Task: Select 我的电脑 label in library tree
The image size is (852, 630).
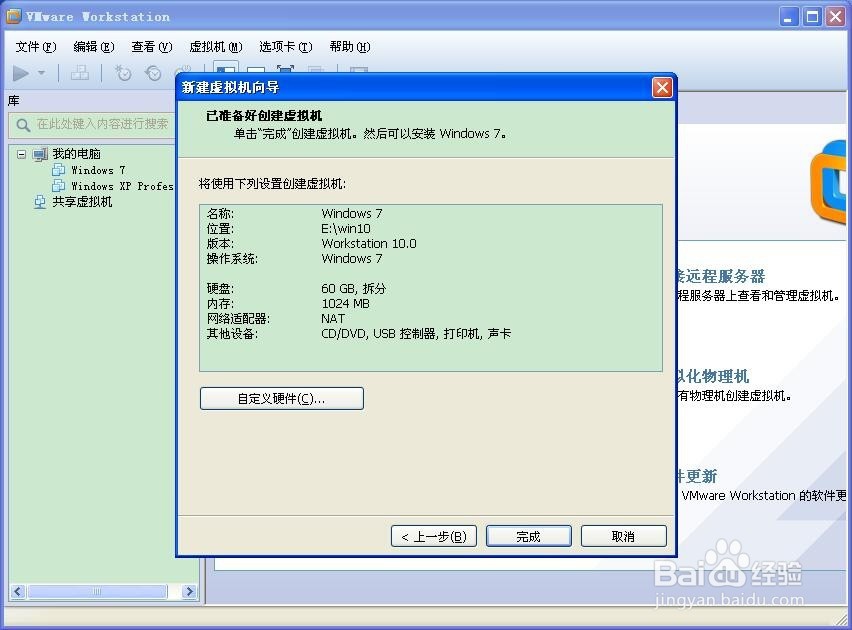Action: click(77, 154)
